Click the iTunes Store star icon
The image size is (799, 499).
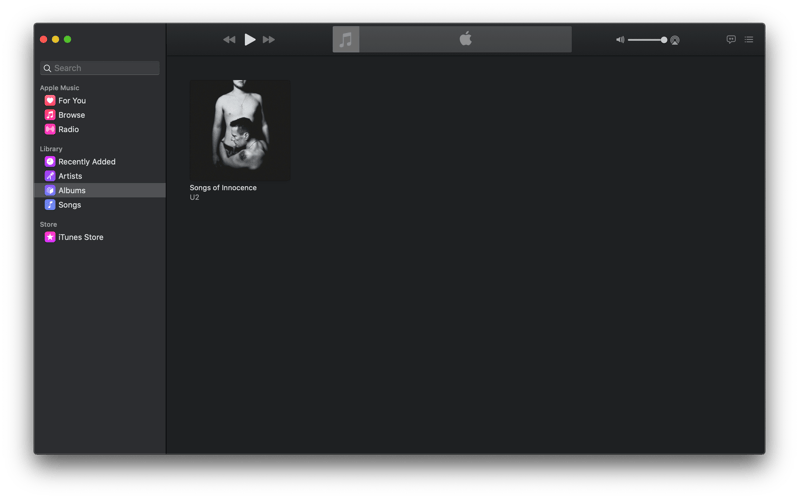(50, 237)
